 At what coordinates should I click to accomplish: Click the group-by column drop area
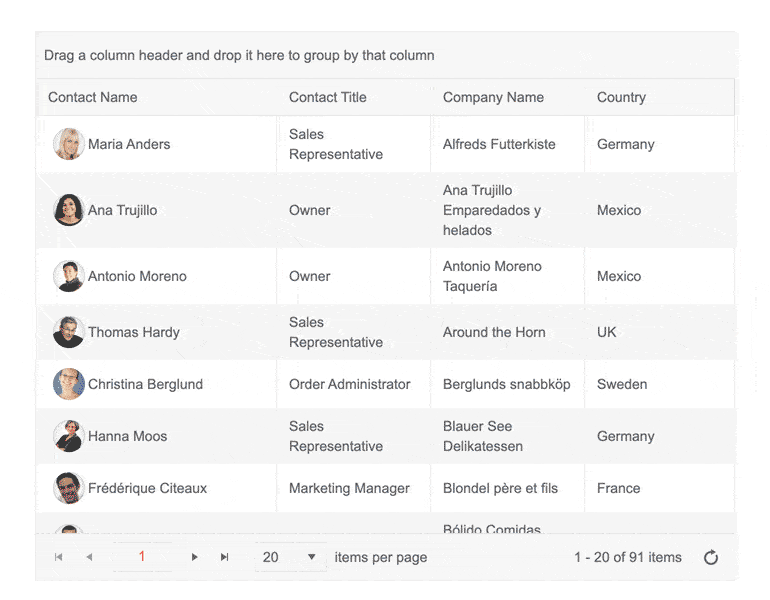tap(385, 55)
